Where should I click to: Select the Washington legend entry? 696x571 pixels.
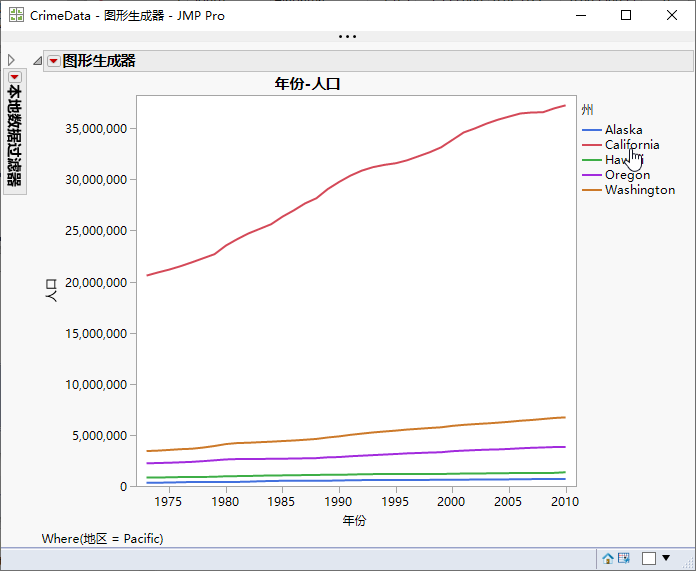click(640, 190)
